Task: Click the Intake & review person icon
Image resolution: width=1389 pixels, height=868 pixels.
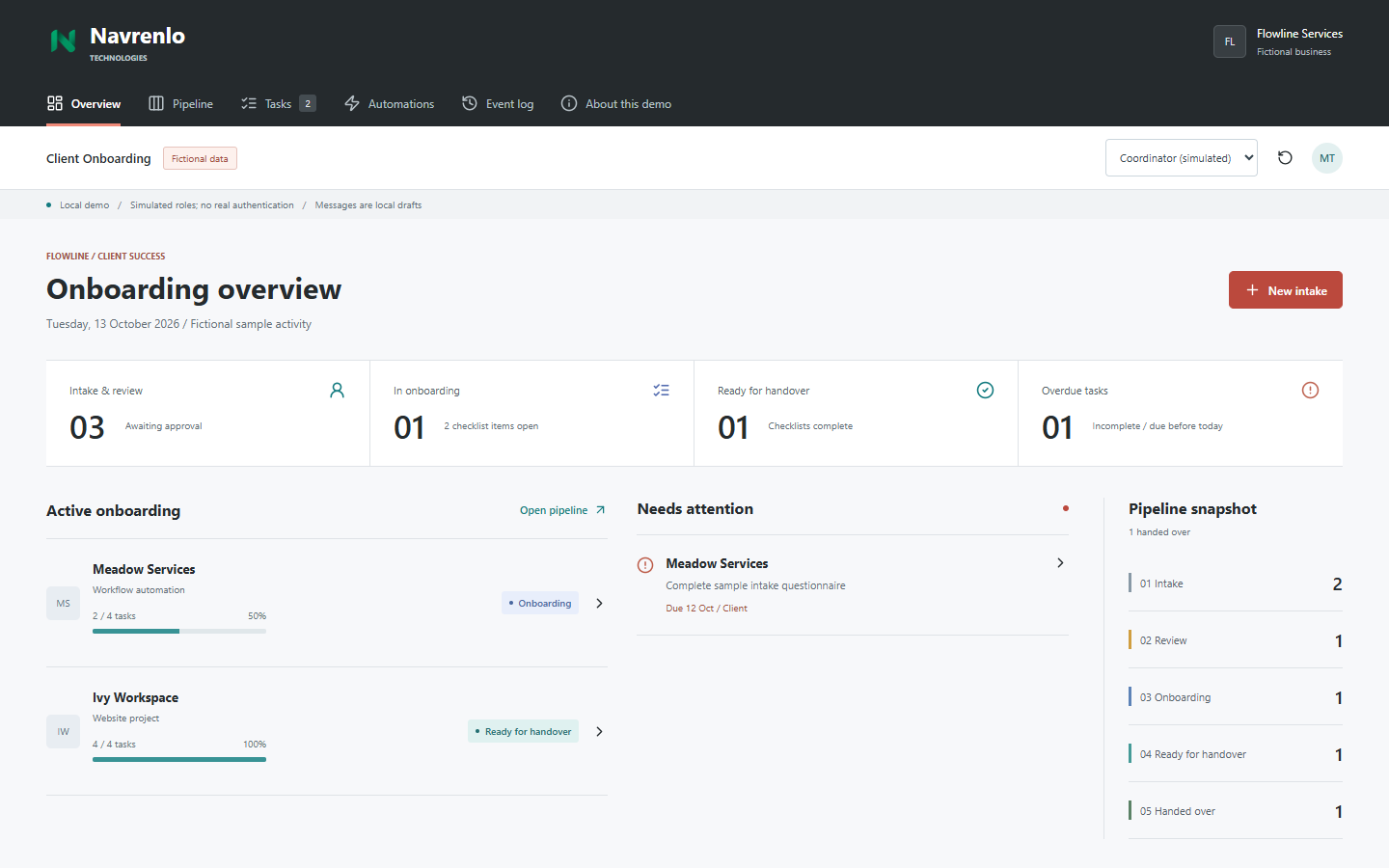Action: (337, 391)
